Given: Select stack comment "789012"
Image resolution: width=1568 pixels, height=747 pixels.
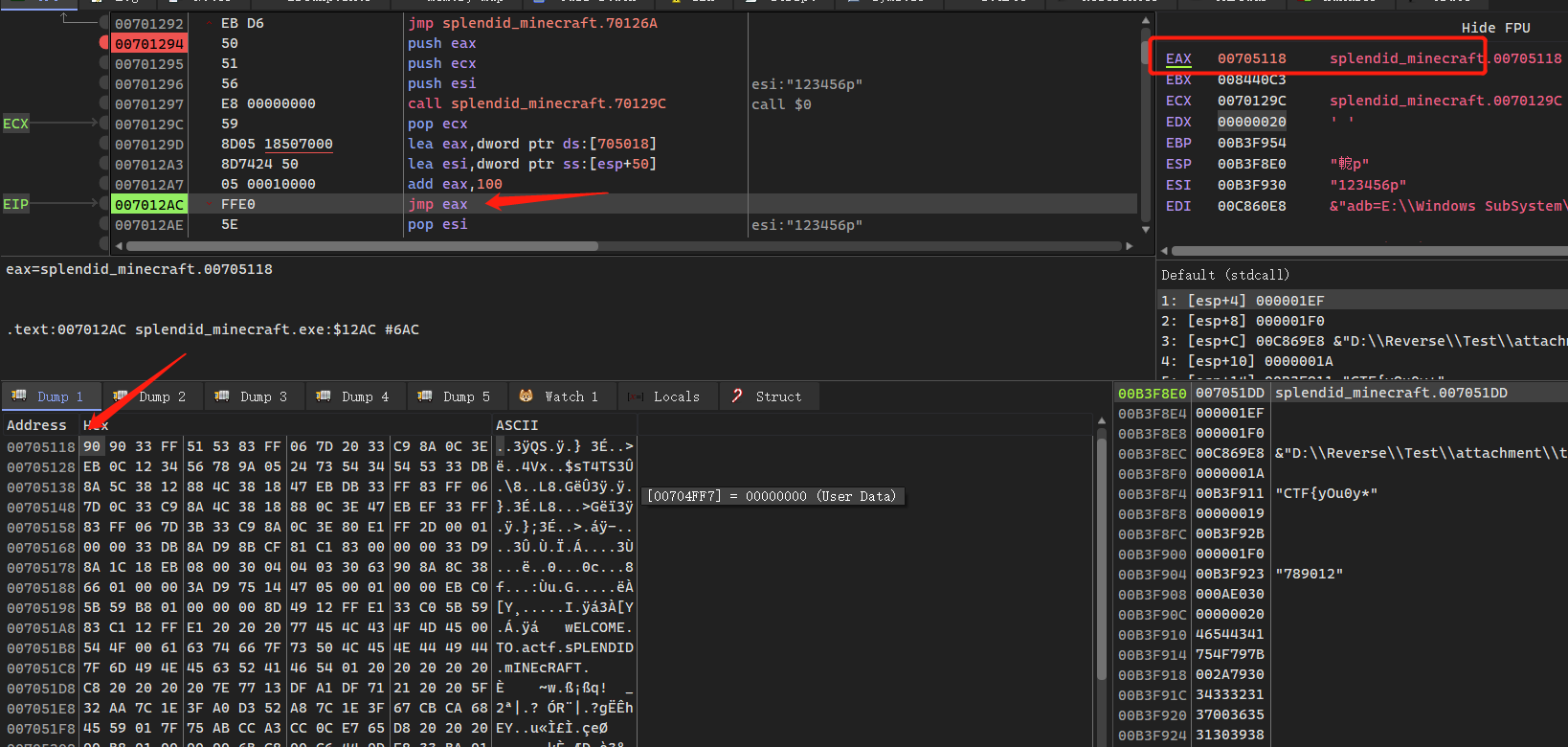Looking at the screenshot, I should click(x=1309, y=574).
